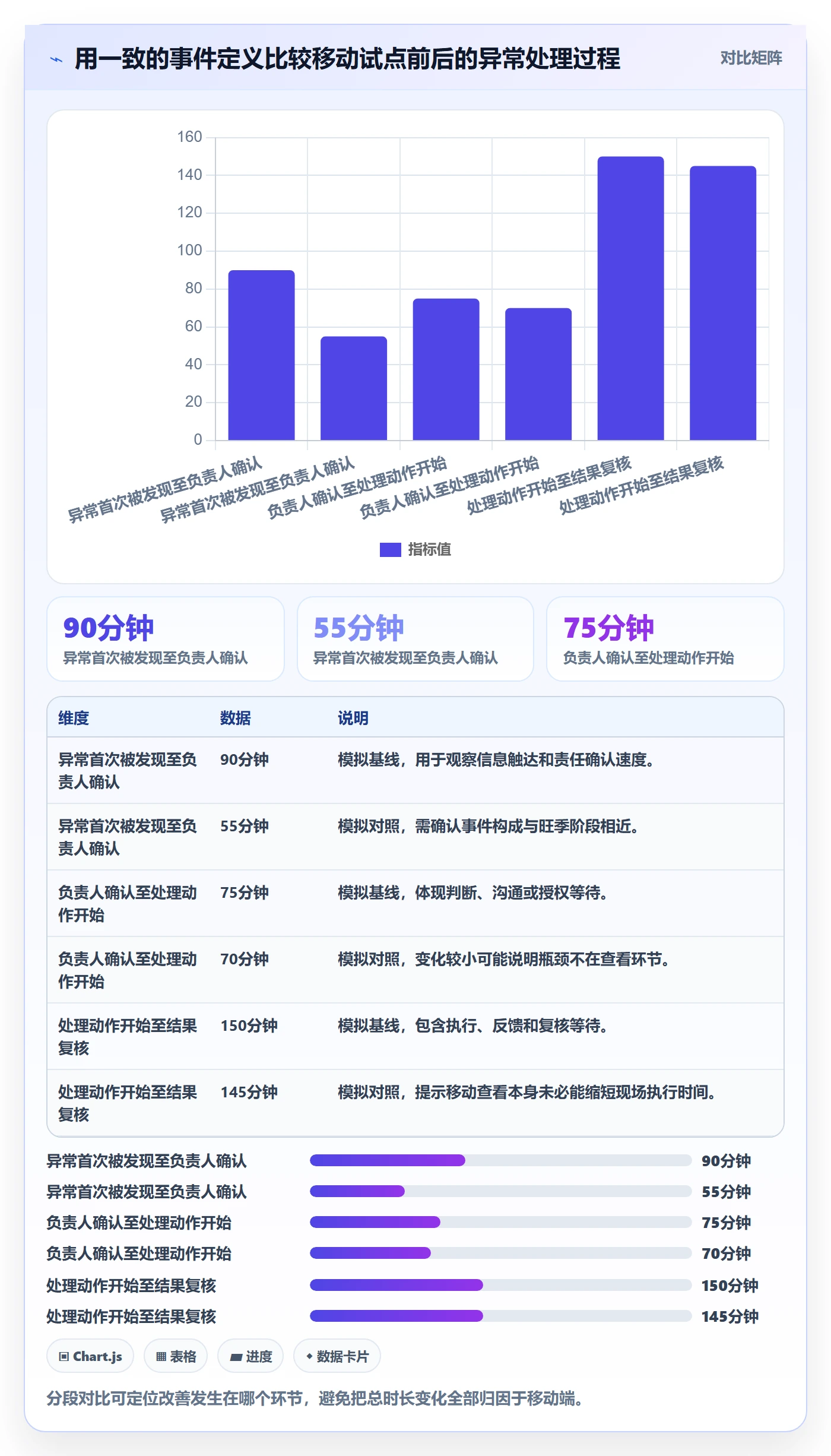Click description 模拟对照，提示移动查看本身未必能缩短现场执行时间。
Viewport: 831px width, 1456px height.
[x=527, y=1092]
